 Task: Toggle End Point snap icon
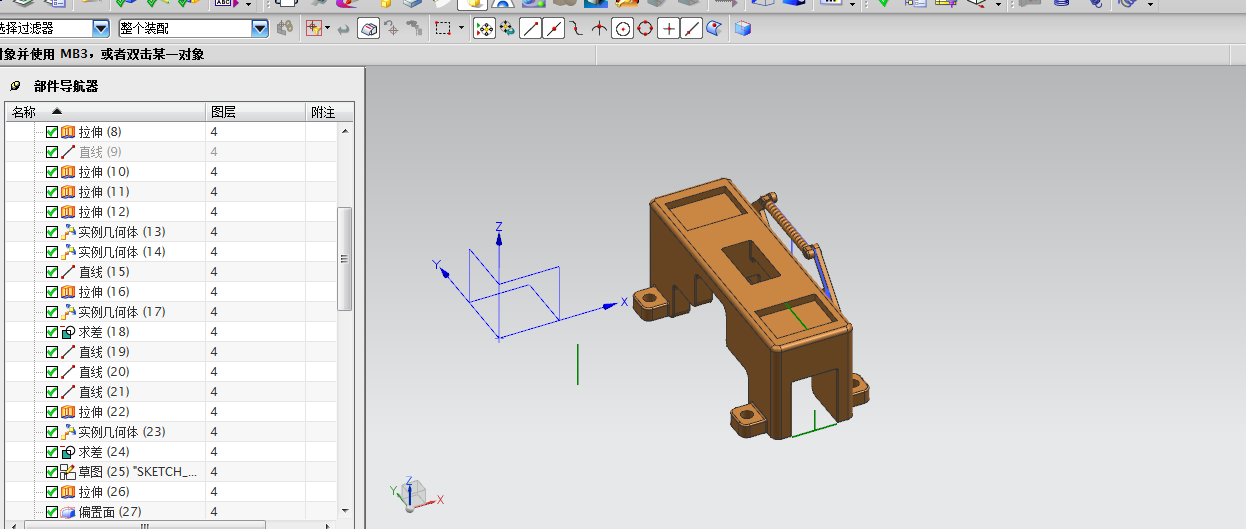(531, 29)
